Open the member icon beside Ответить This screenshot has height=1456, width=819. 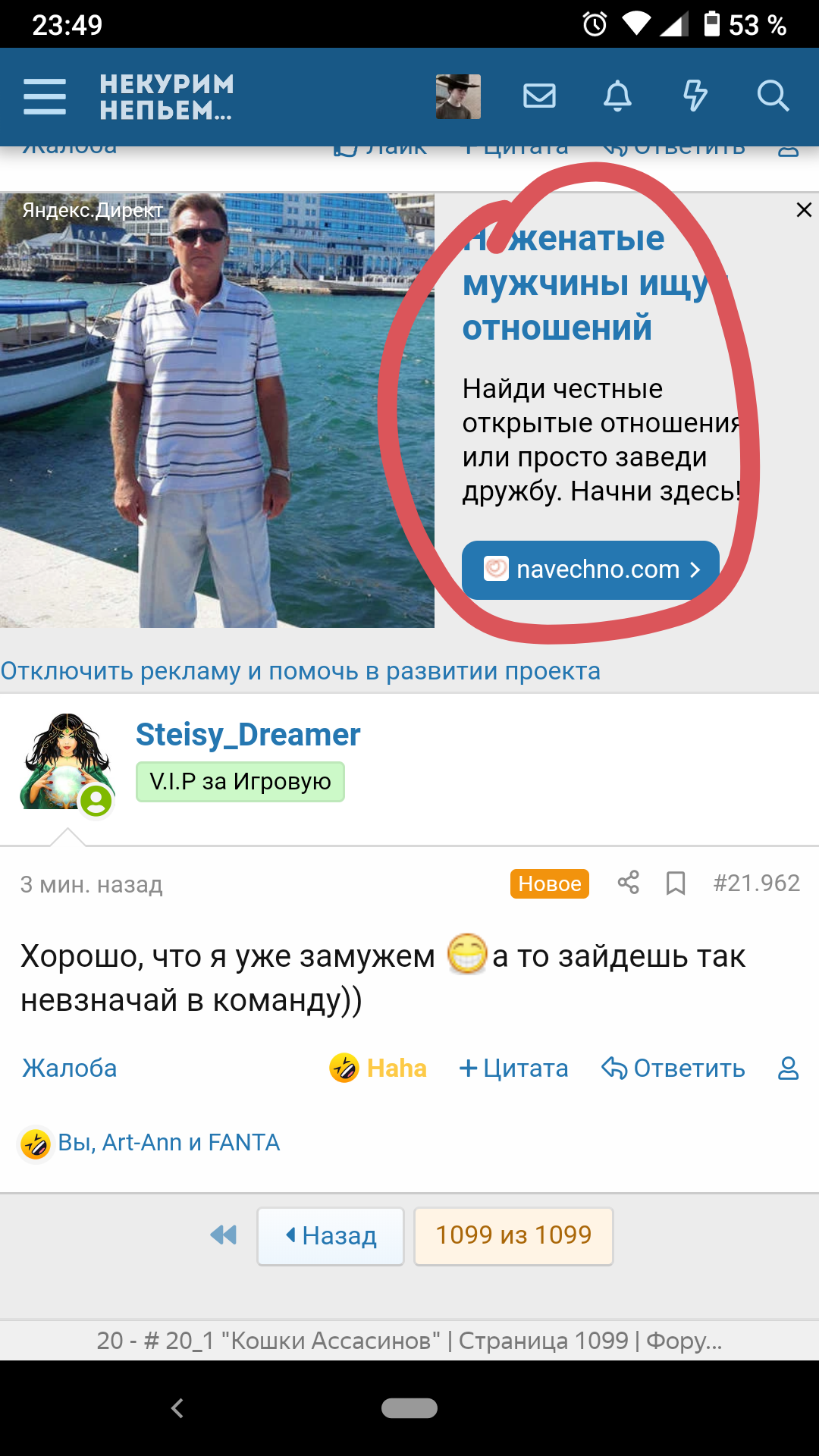click(x=789, y=1068)
